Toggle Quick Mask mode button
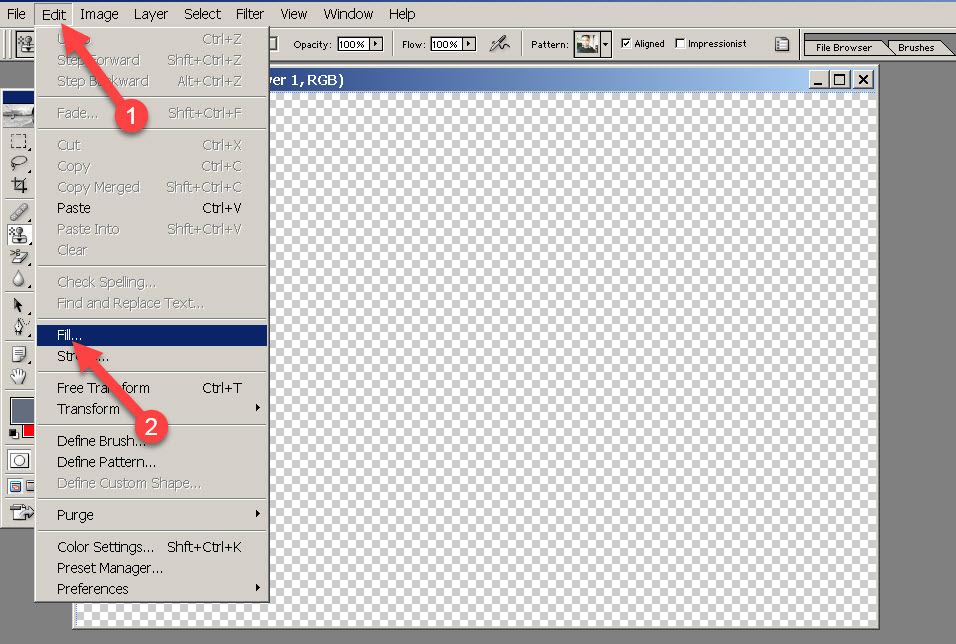Viewport: 956px width, 644px height. pos(19,460)
